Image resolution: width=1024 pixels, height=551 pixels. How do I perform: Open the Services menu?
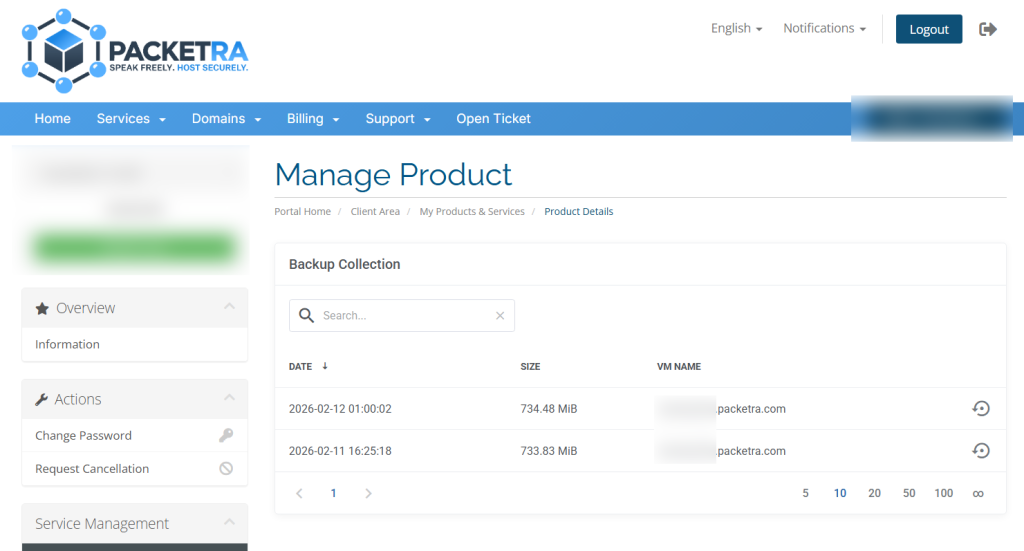131,119
